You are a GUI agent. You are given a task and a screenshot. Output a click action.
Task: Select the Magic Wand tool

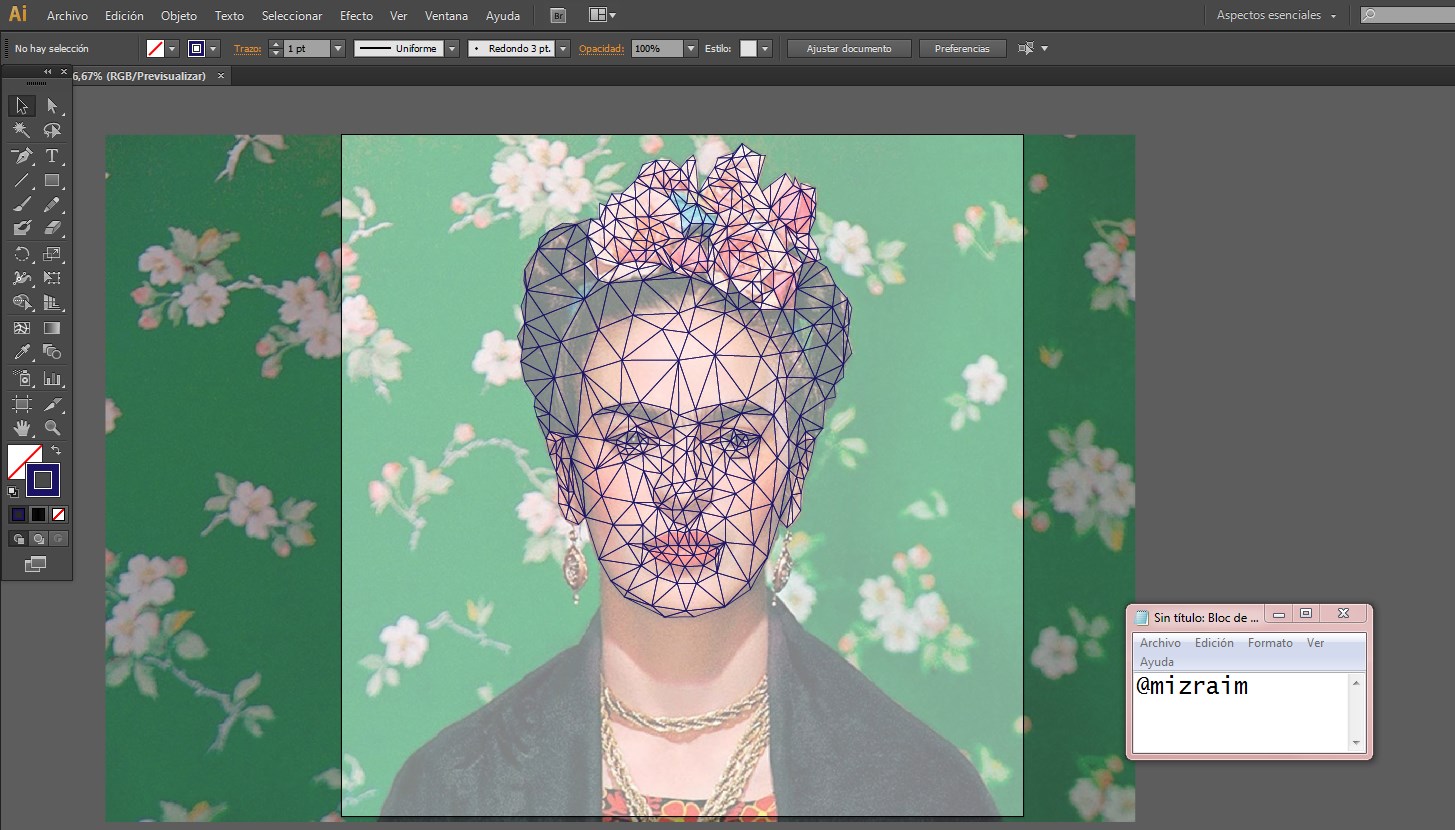[22, 131]
